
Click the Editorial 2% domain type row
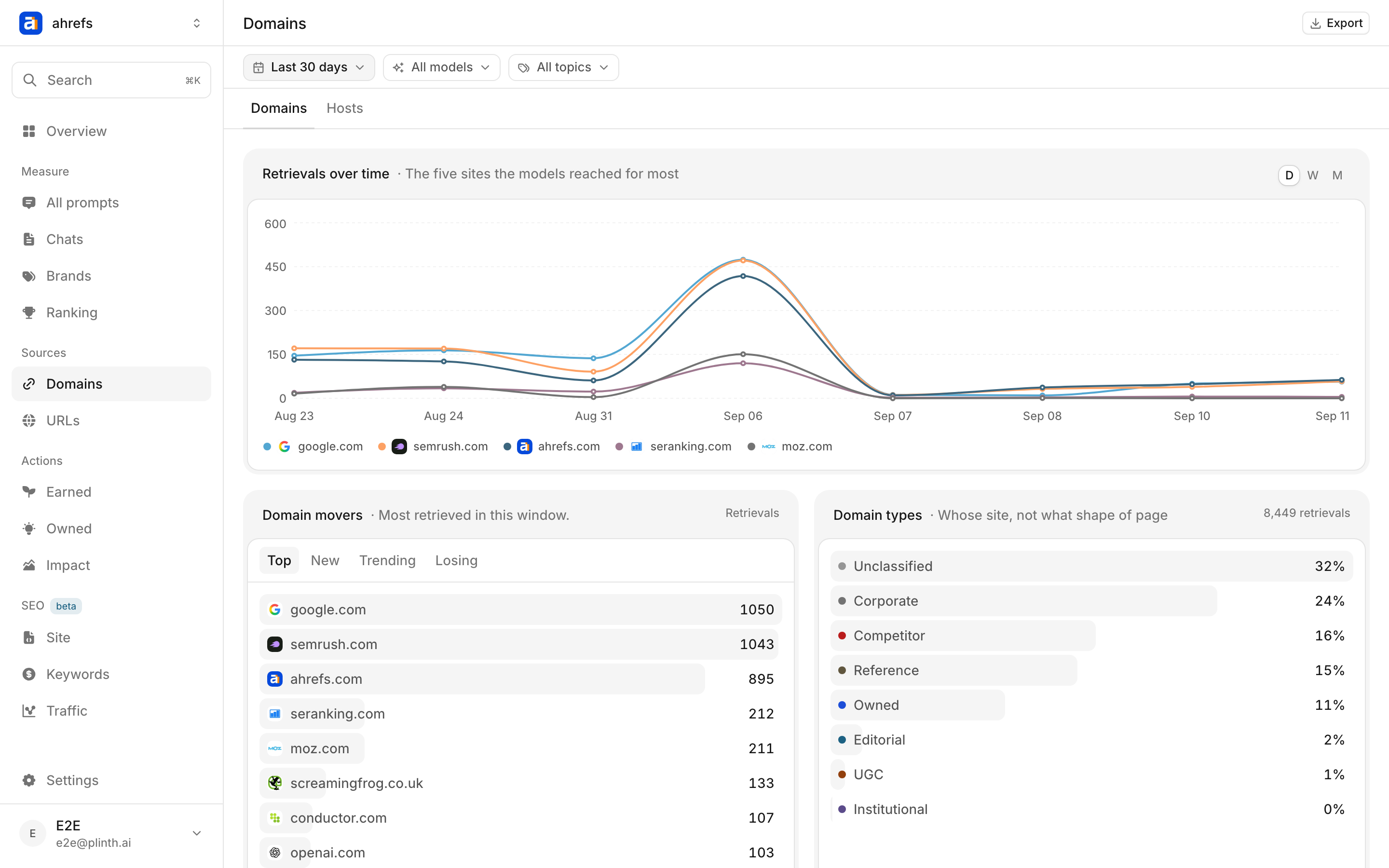pyautogui.click(x=1092, y=740)
